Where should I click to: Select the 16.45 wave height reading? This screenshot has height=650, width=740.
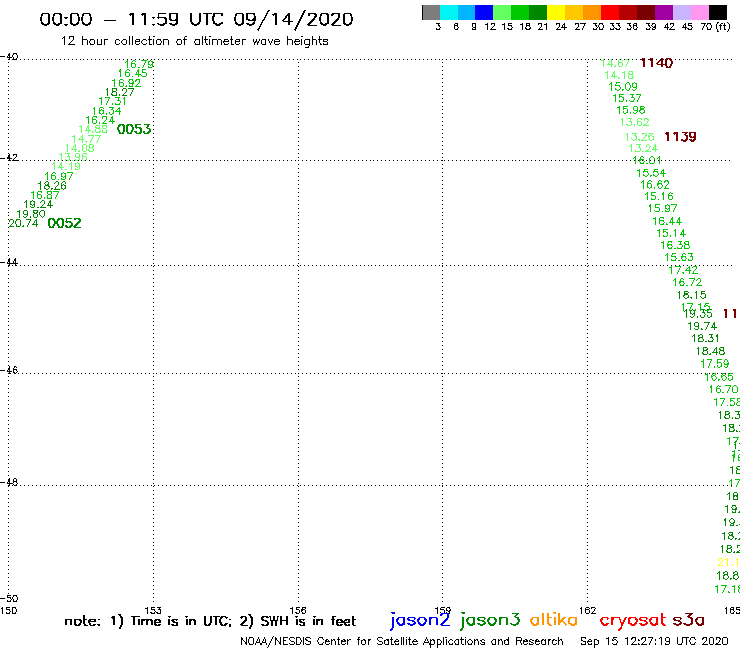[133, 74]
